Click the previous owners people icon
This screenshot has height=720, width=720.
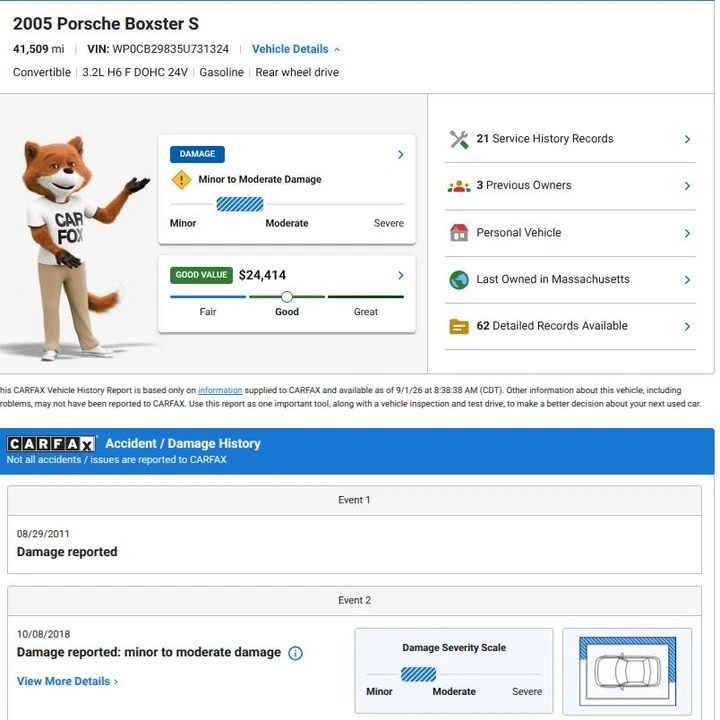click(459, 186)
